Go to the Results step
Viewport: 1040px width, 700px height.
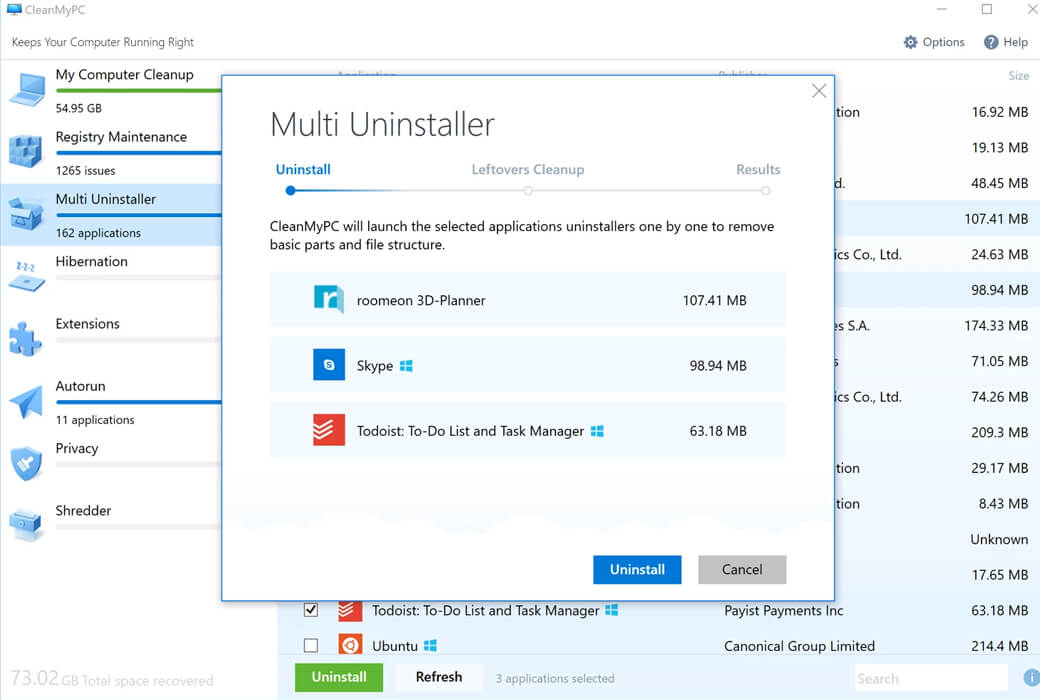coord(758,169)
